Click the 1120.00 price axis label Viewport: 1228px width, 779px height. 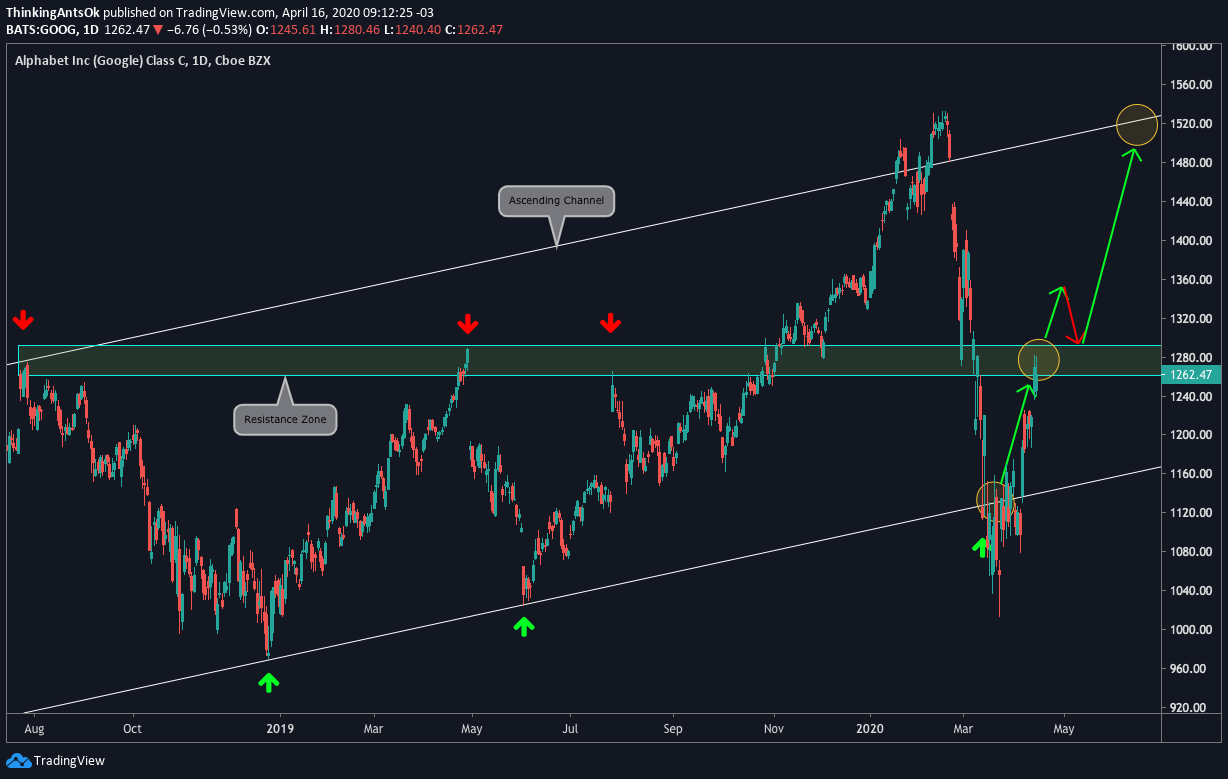[1191, 513]
